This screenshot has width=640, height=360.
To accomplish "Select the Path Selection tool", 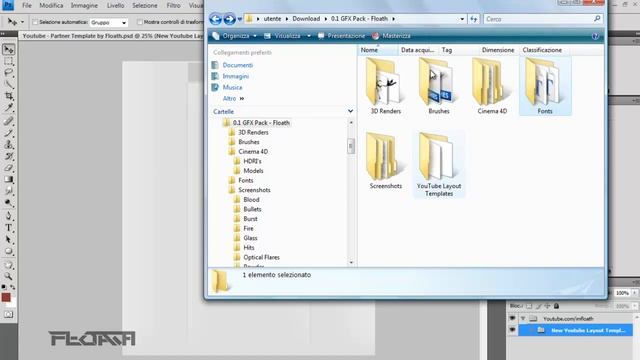I will 9,240.
